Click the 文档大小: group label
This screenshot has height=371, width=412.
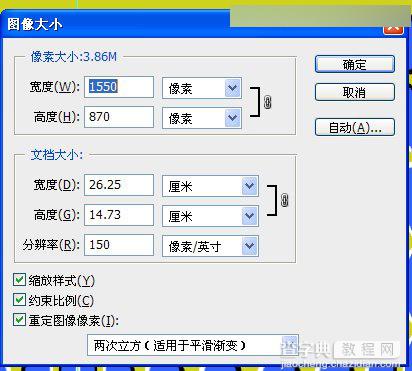[57, 155]
